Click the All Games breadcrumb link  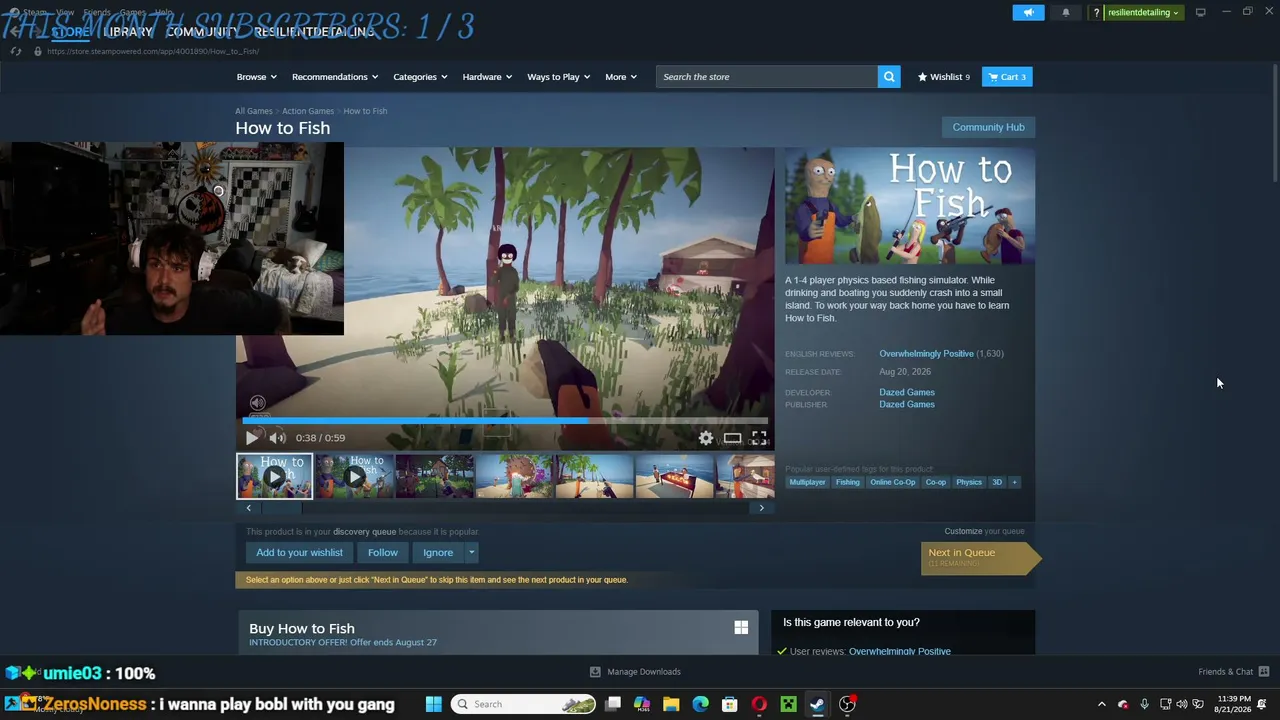254,111
